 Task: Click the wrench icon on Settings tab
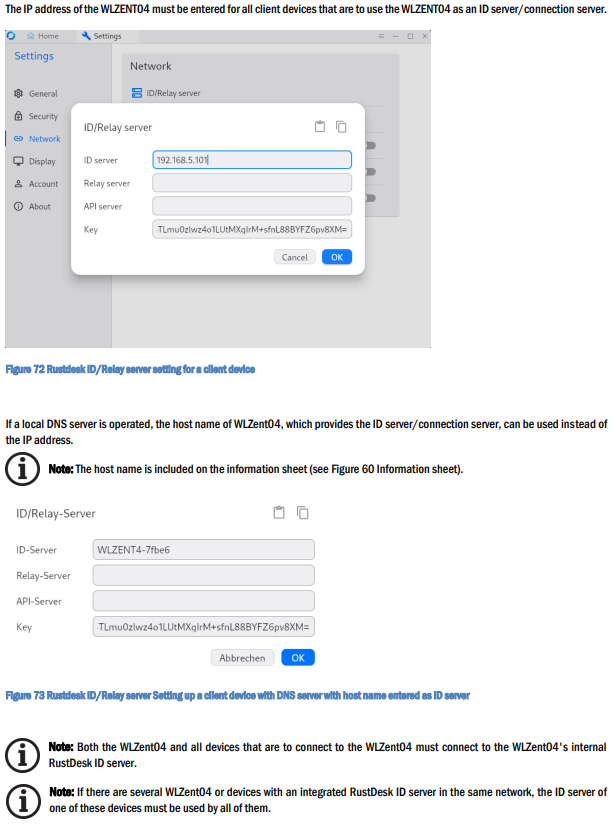coord(86,36)
